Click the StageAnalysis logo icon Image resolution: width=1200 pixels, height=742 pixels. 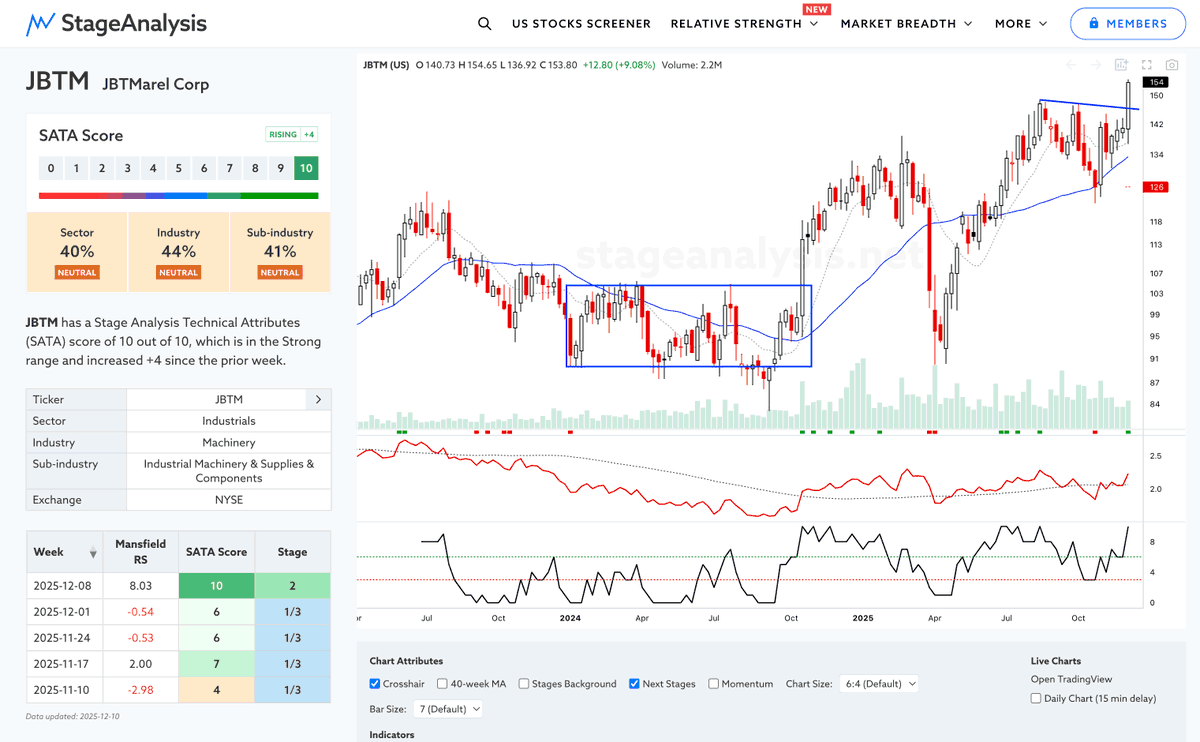39,23
